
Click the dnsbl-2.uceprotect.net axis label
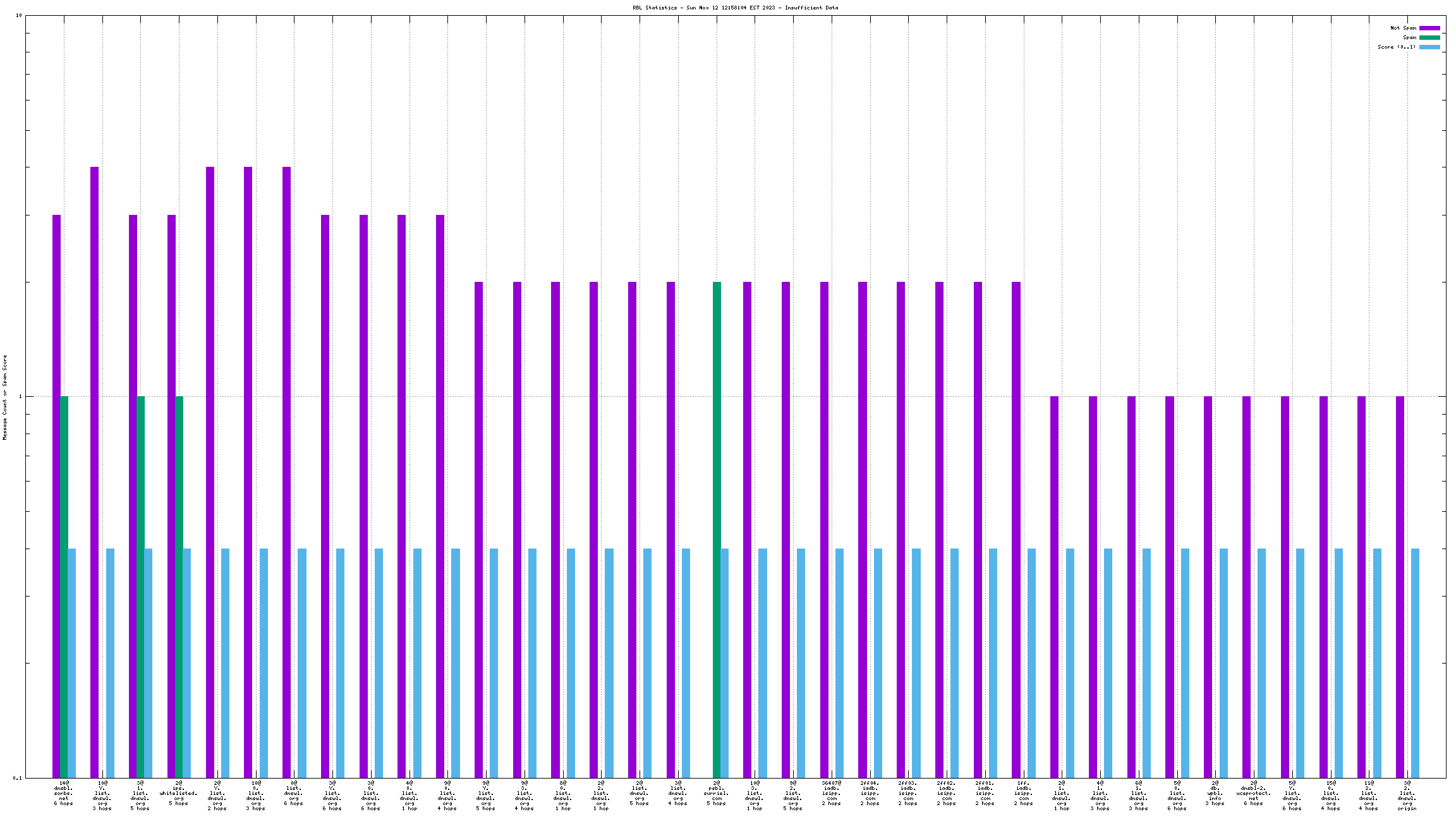point(1253,793)
